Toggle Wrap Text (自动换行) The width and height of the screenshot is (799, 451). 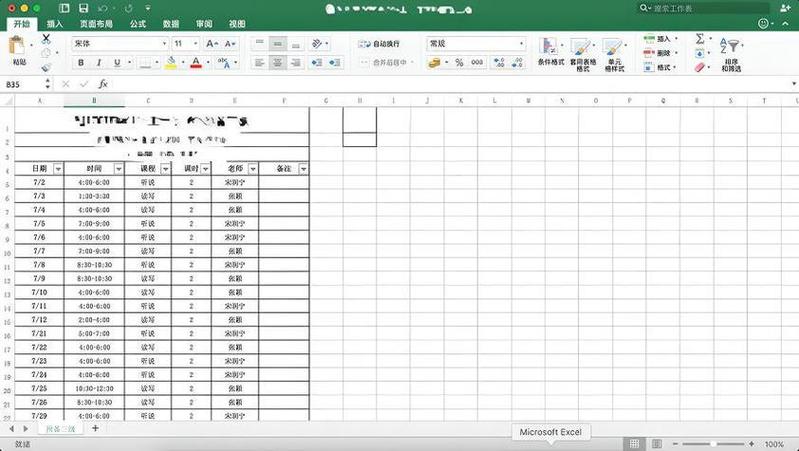point(379,44)
